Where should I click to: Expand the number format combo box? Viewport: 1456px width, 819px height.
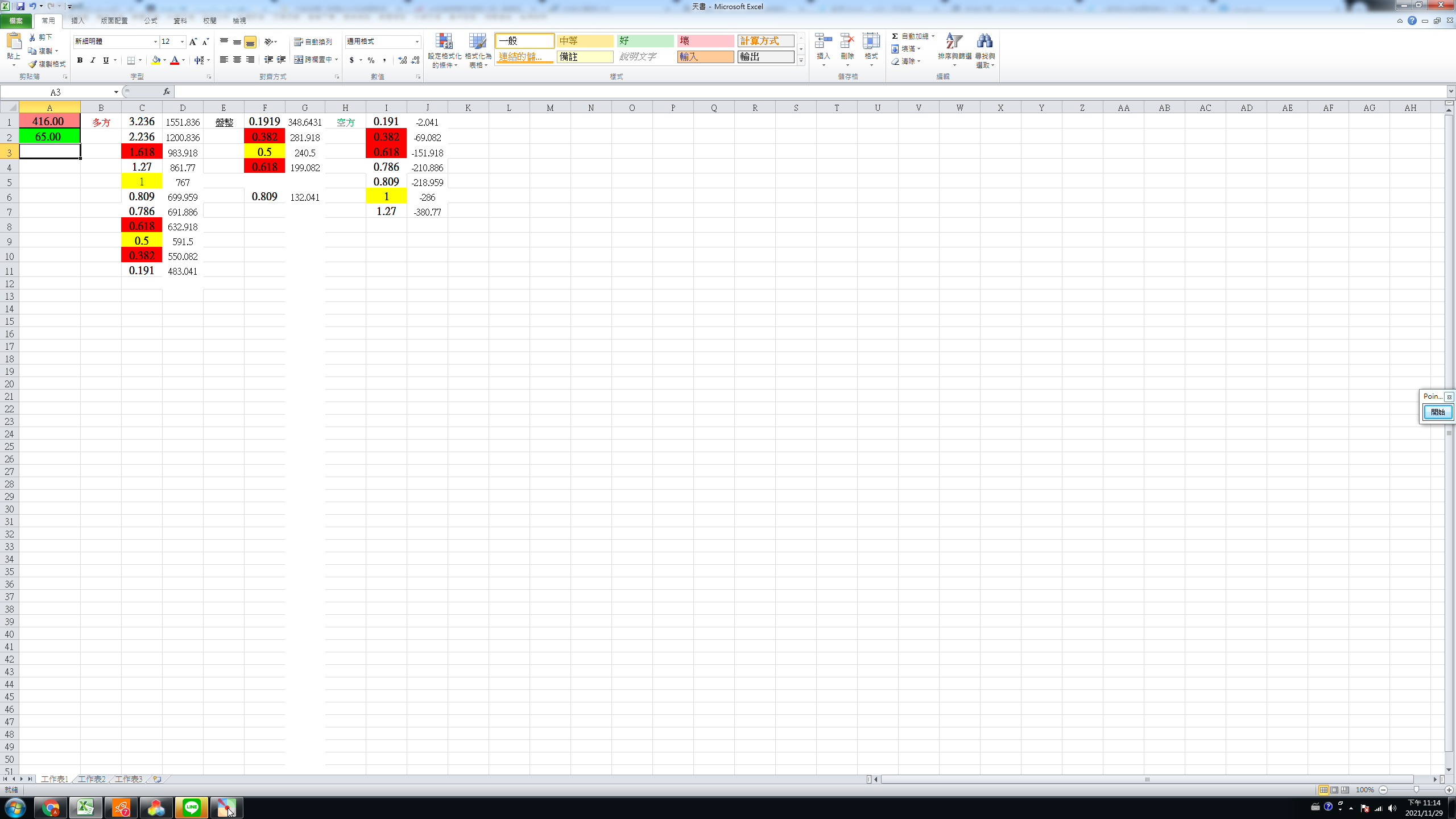417,42
